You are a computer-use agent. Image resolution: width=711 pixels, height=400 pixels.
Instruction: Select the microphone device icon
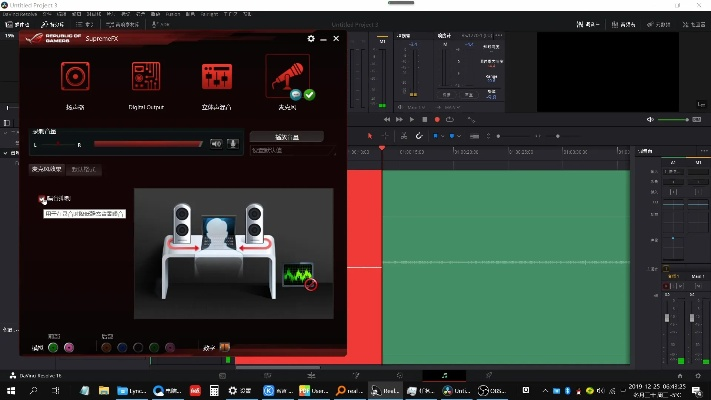(x=286, y=76)
